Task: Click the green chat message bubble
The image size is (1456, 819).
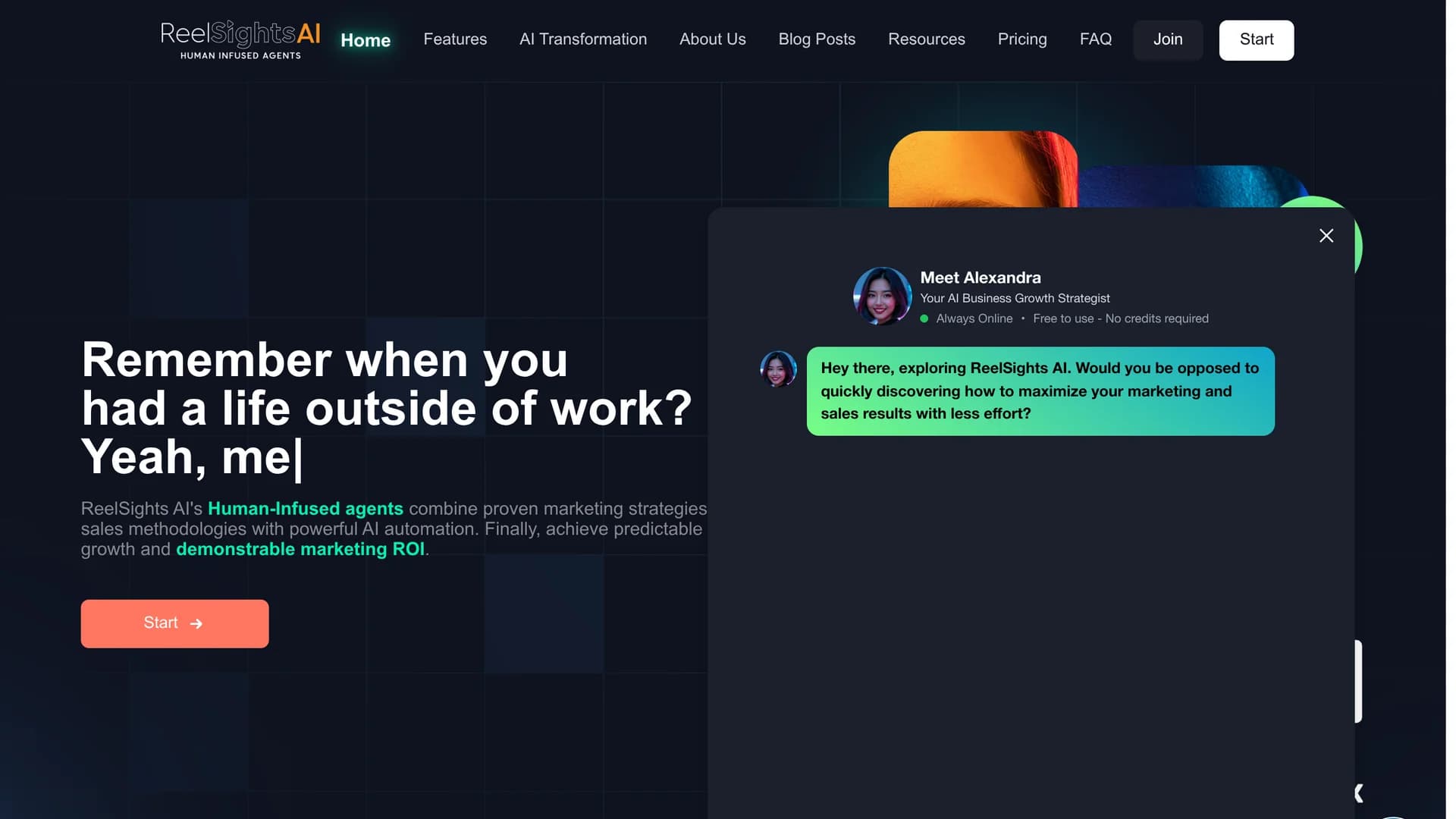Action: tap(1040, 391)
